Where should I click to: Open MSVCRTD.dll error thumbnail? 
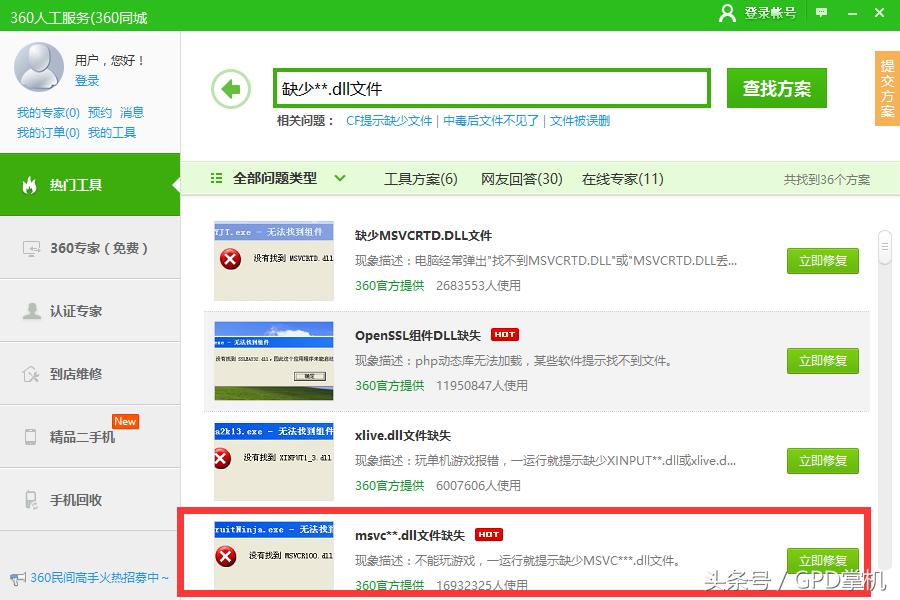coord(274,261)
